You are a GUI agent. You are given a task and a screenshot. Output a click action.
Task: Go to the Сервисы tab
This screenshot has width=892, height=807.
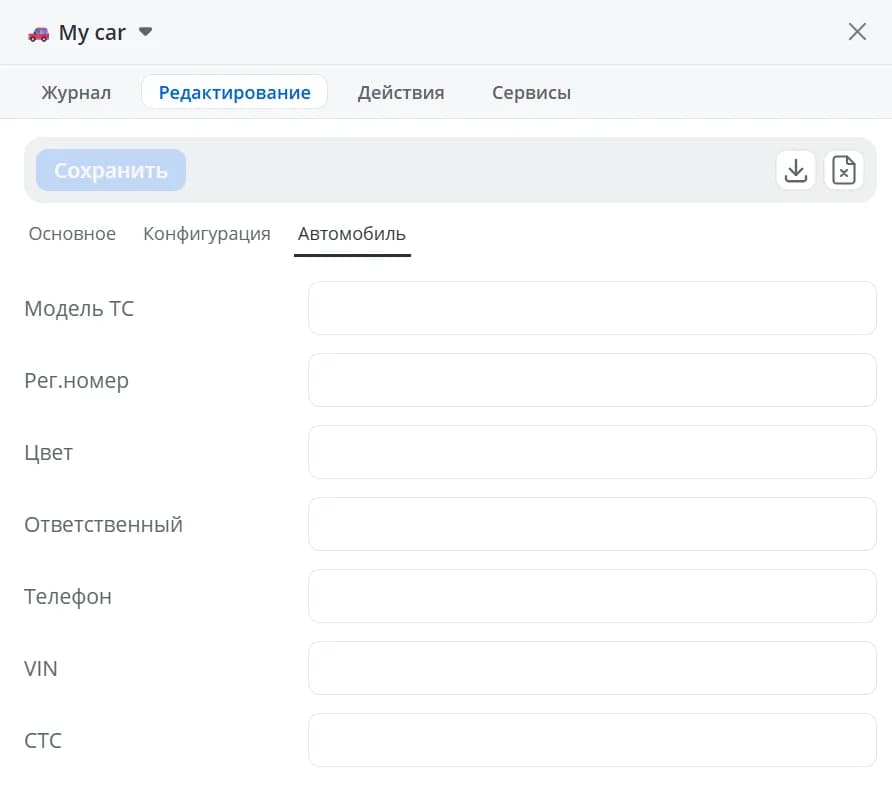click(x=531, y=92)
